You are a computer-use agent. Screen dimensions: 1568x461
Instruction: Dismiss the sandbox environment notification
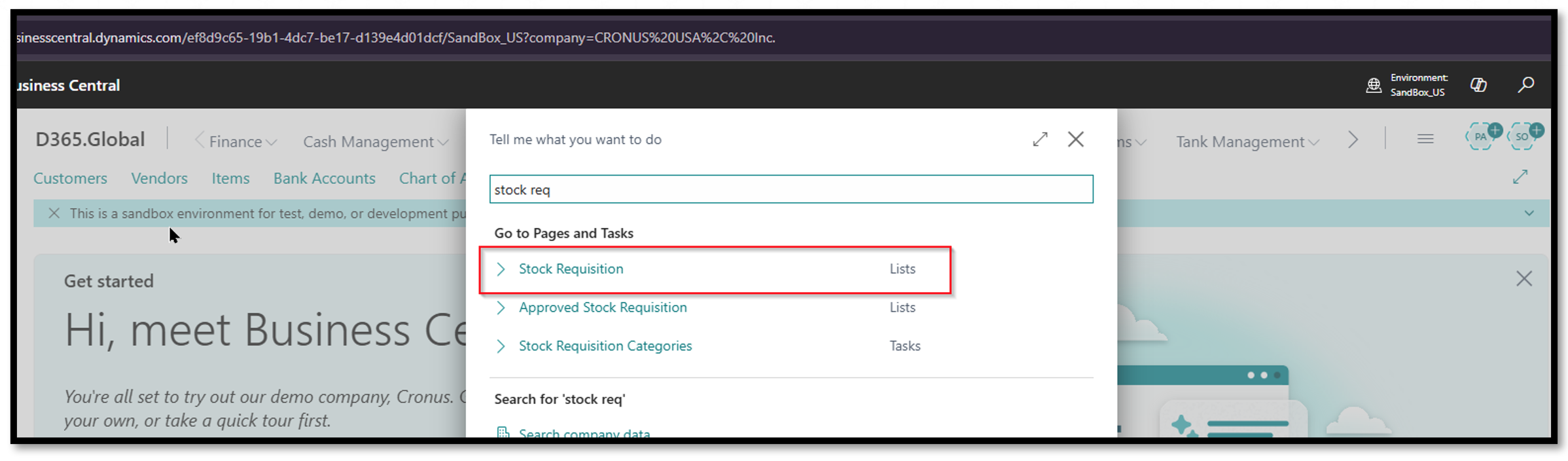[54, 213]
